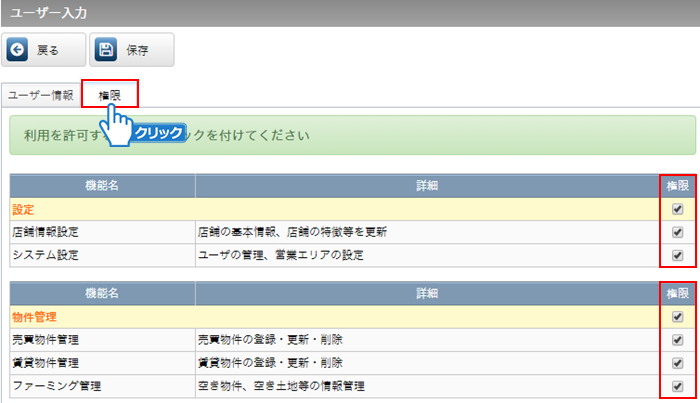Image resolution: width=700 pixels, height=403 pixels.
Task: Toggle the 売買物件管理 permission checkbox
Action: point(678,340)
